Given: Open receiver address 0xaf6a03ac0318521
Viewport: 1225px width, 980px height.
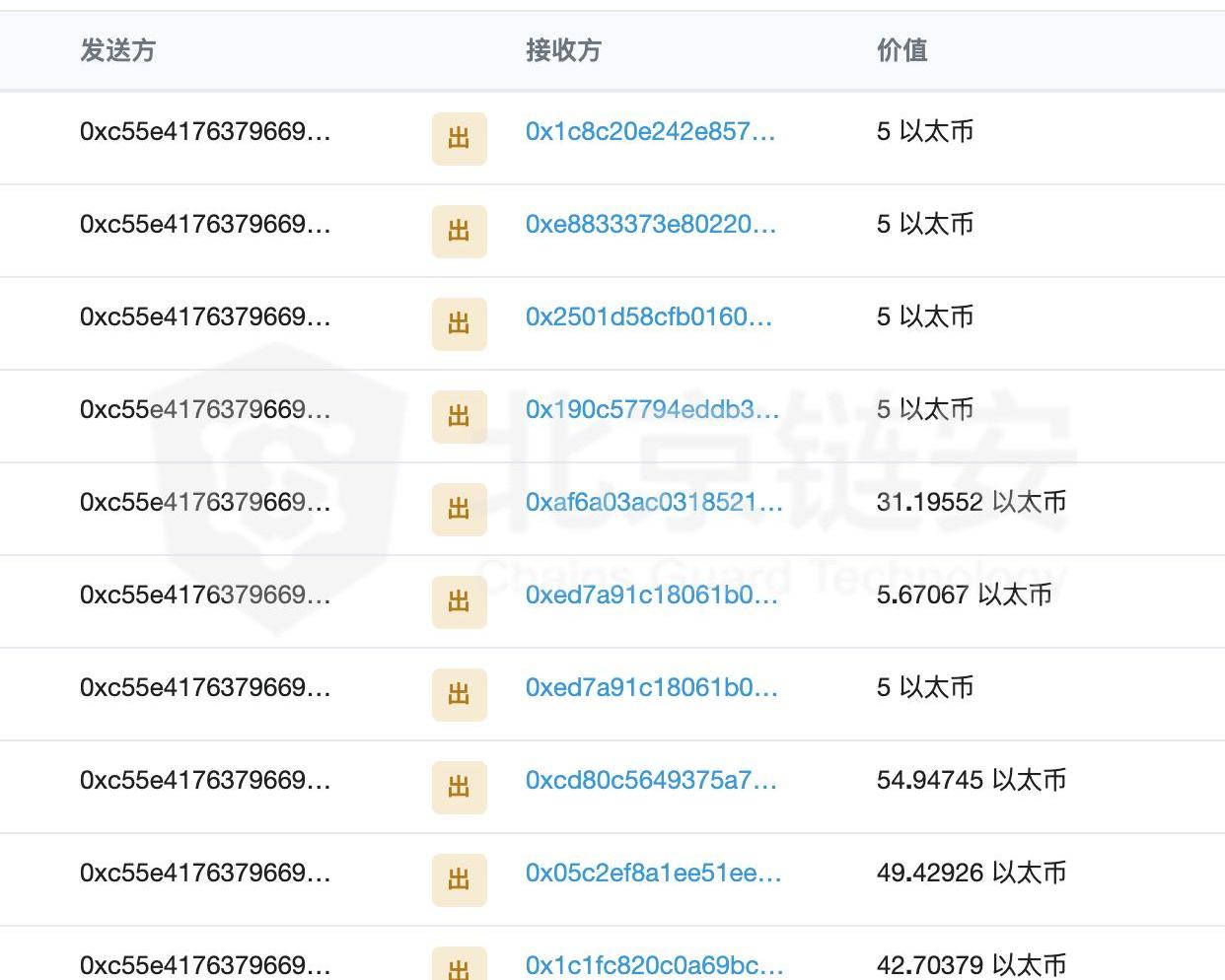Looking at the screenshot, I should click(x=653, y=502).
